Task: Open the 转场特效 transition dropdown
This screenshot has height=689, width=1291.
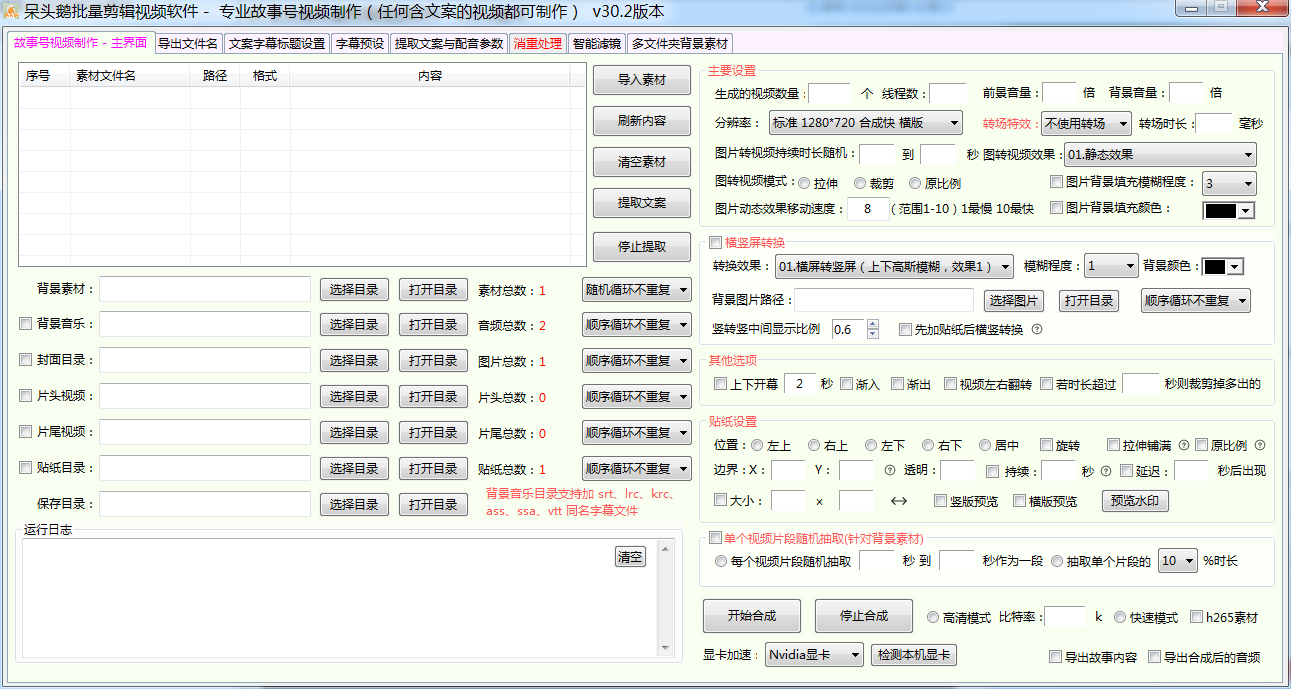Action: coord(1086,123)
